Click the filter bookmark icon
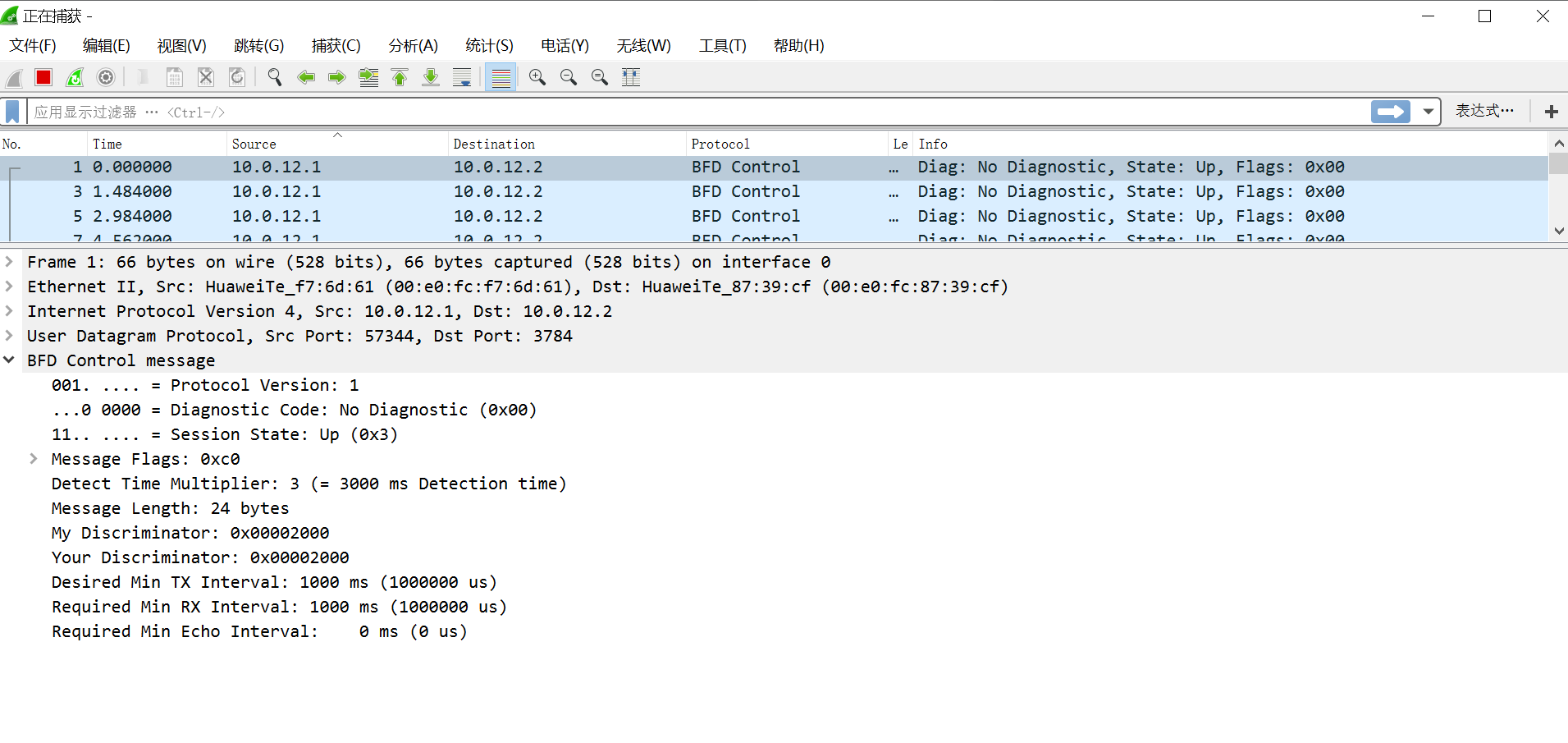Image resolution: width=1568 pixels, height=743 pixels. (x=12, y=112)
